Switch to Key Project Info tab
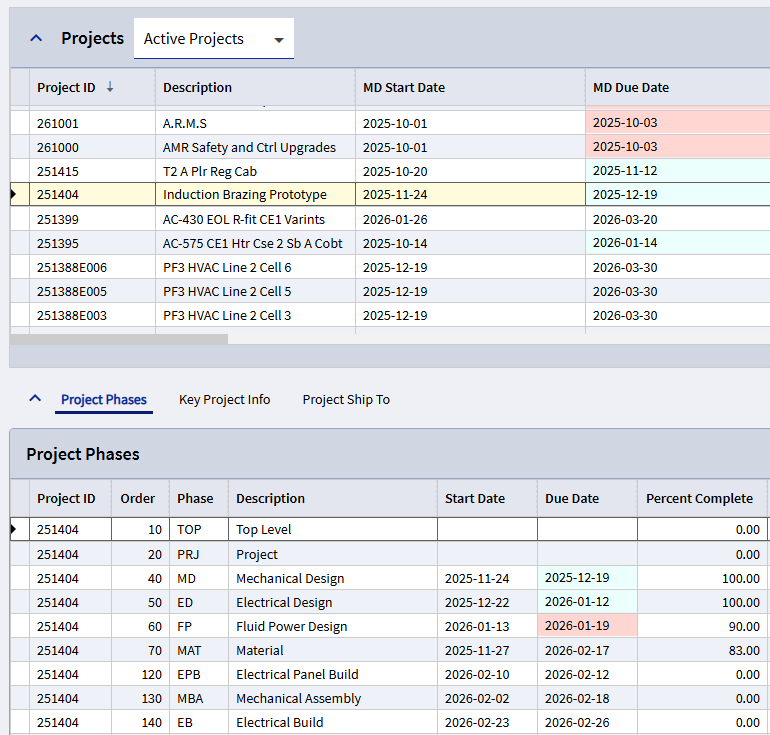 224,399
